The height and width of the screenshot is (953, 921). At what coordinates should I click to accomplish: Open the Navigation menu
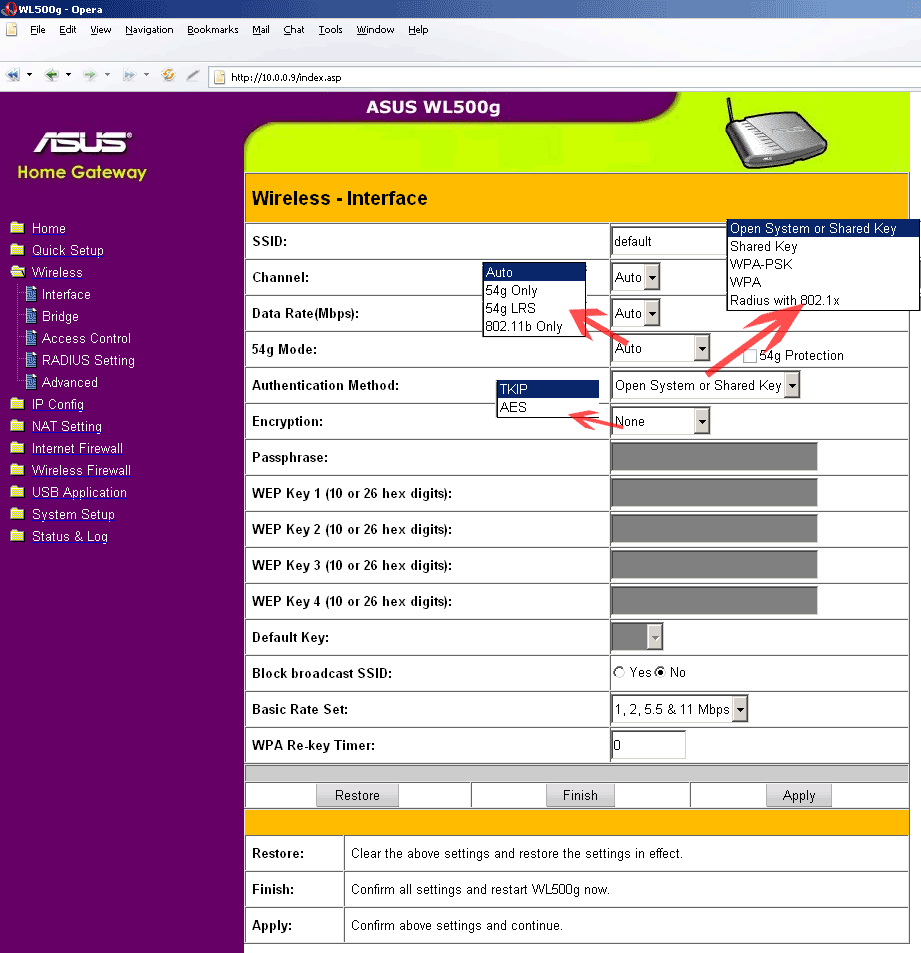click(149, 30)
